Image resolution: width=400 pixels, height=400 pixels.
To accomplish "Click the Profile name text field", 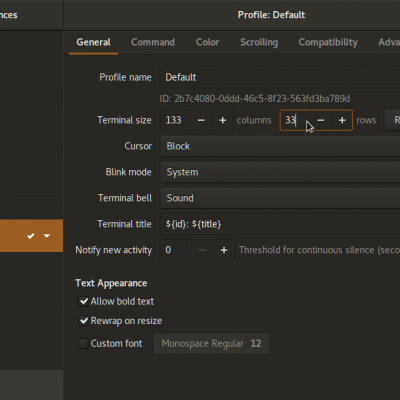I will 280,77.
